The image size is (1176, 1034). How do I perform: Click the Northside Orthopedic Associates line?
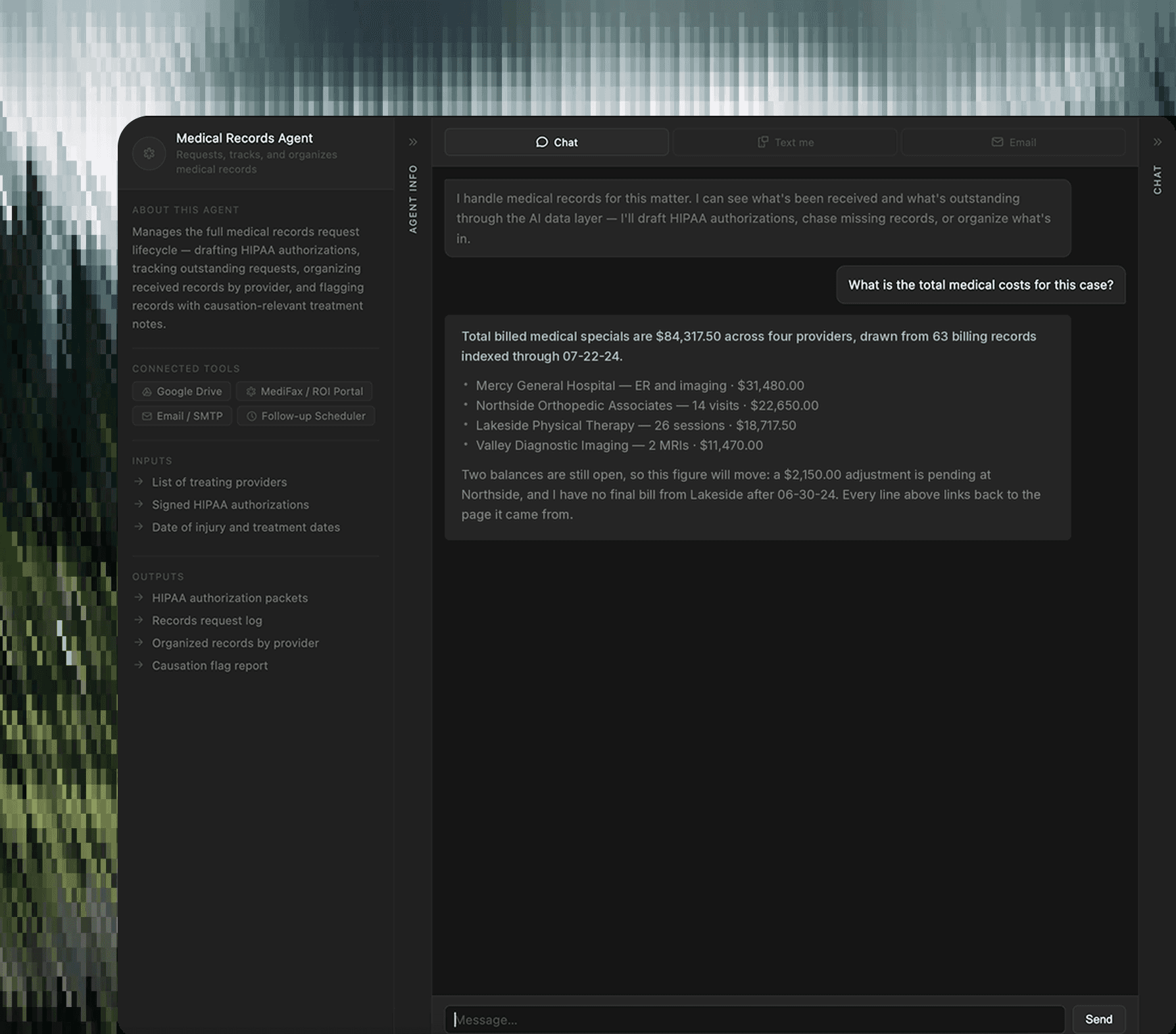[x=647, y=405]
